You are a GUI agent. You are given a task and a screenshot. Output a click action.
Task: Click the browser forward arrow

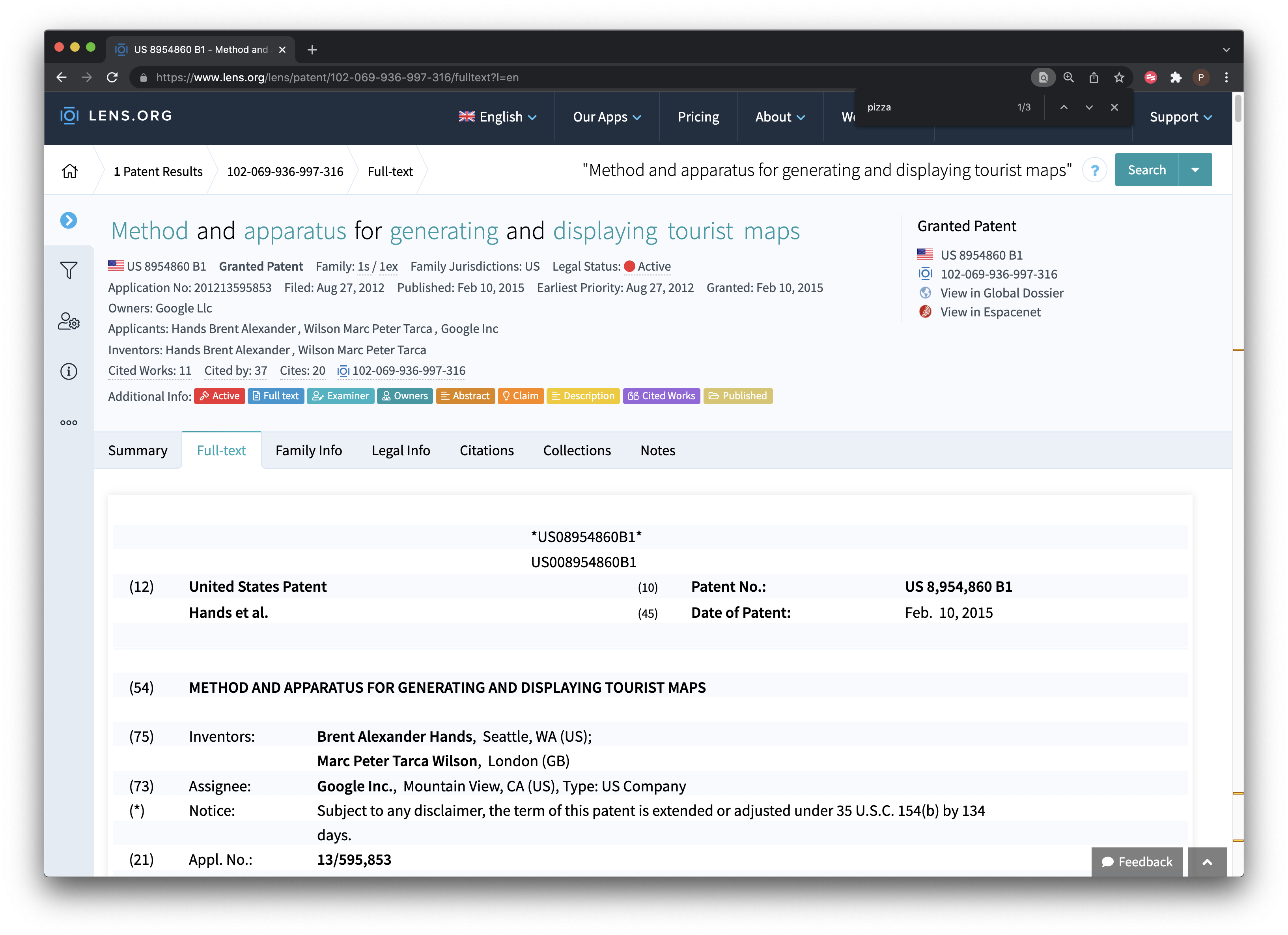coord(87,77)
